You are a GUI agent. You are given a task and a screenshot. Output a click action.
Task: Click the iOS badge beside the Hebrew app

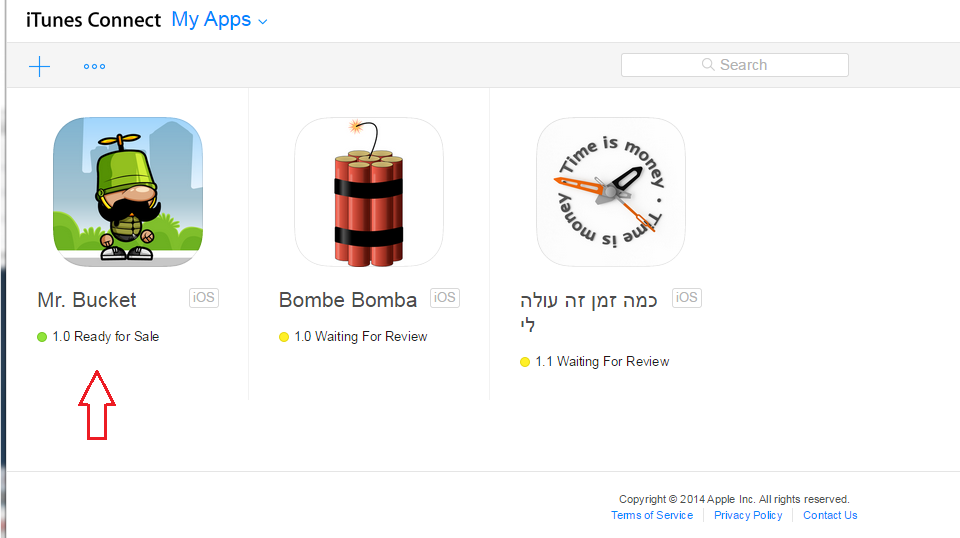pyautogui.click(x=687, y=297)
